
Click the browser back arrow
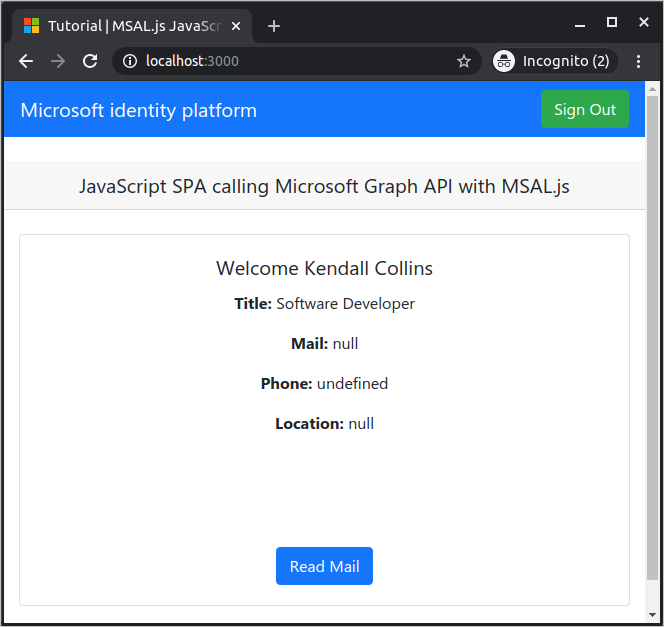(26, 61)
